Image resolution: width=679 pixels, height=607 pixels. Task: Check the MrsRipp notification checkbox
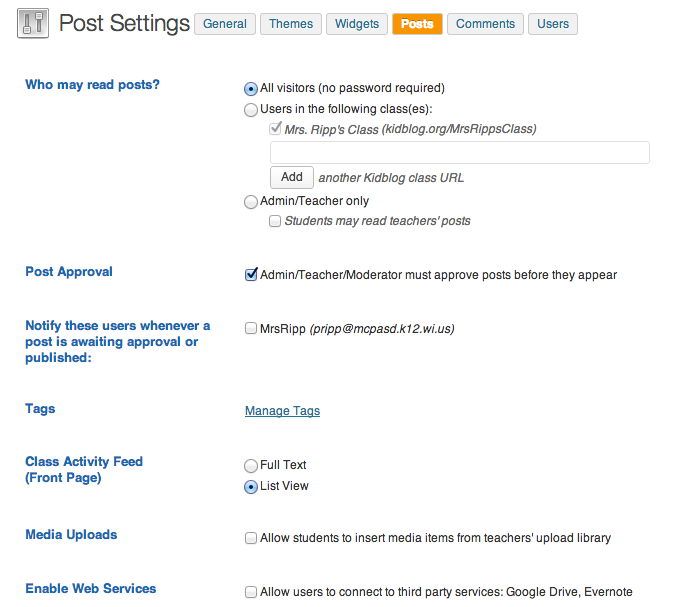tap(251, 328)
